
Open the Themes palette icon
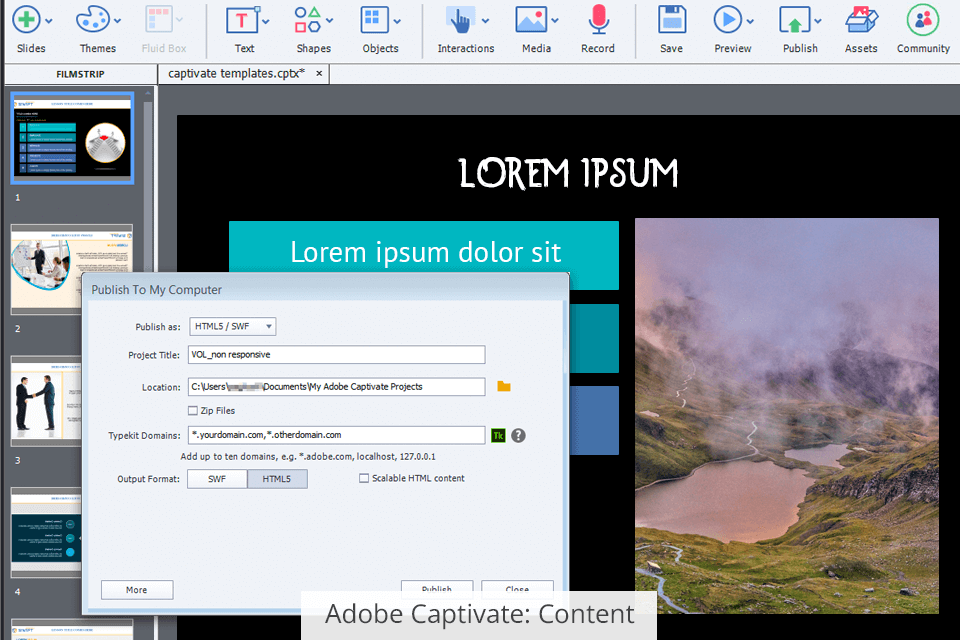tap(92, 20)
